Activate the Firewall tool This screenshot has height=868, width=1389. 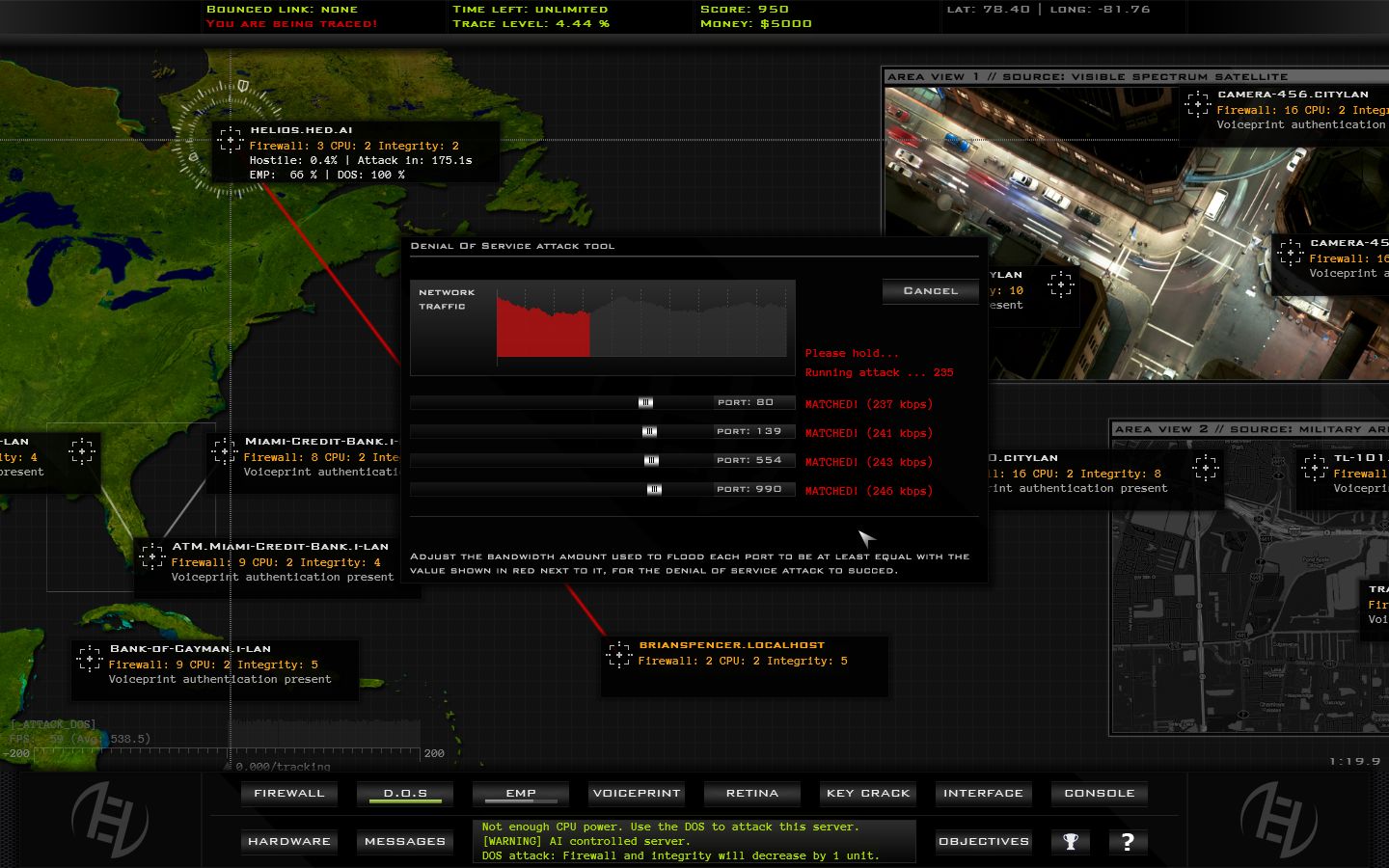click(288, 793)
